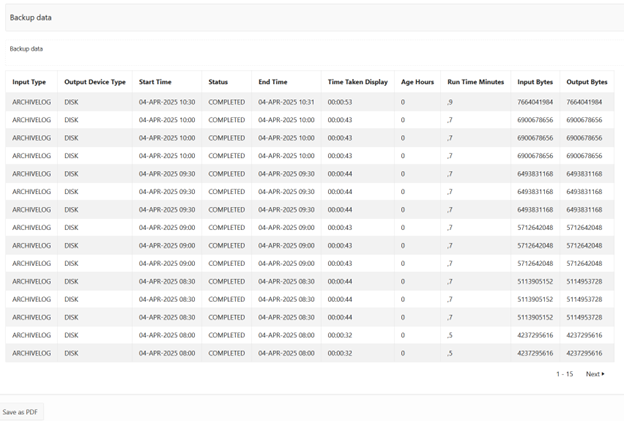Sort by Run Time Minutes header
The width and height of the screenshot is (624, 421).
coord(476,82)
